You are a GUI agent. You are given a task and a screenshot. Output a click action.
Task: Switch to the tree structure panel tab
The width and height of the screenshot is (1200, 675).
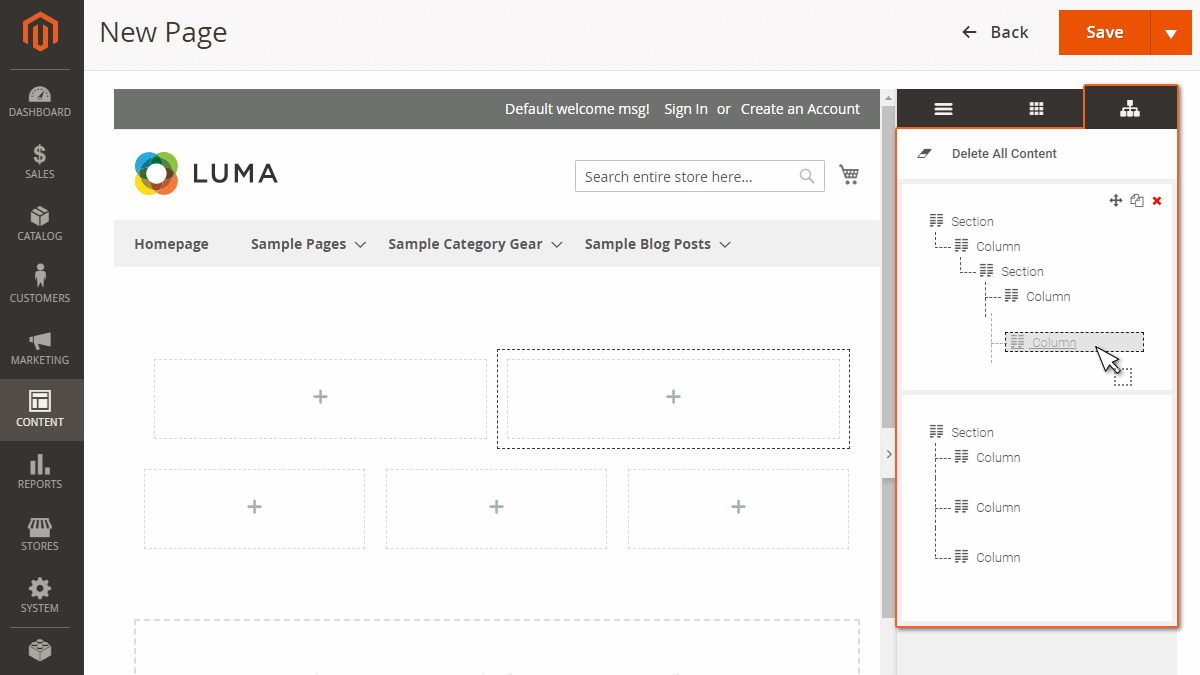pyautogui.click(x=1130, y=108)
